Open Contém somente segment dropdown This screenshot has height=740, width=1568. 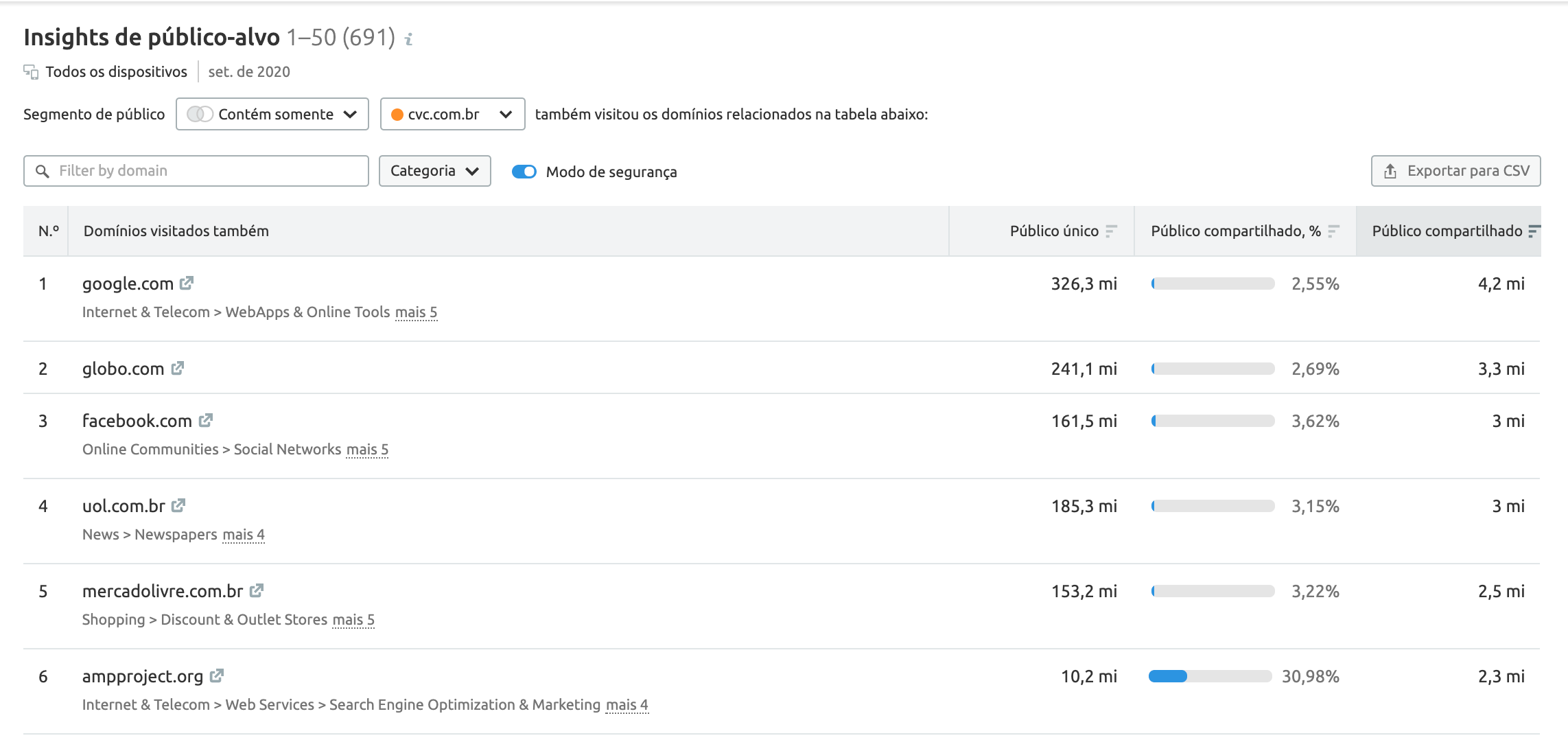[x=272, y=114]
